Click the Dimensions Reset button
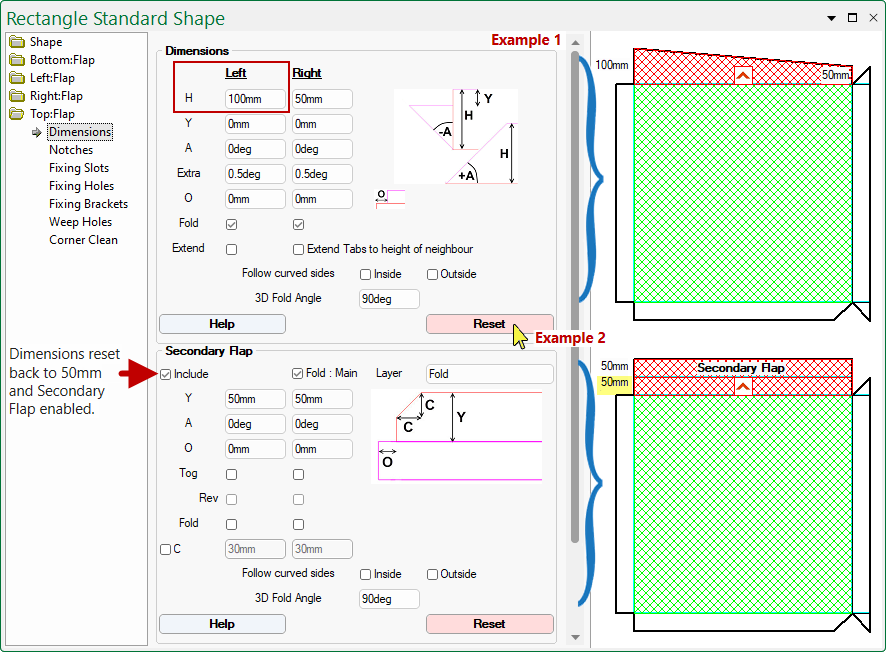This screenshot has height=652, width=886. [x=489, y=324]
